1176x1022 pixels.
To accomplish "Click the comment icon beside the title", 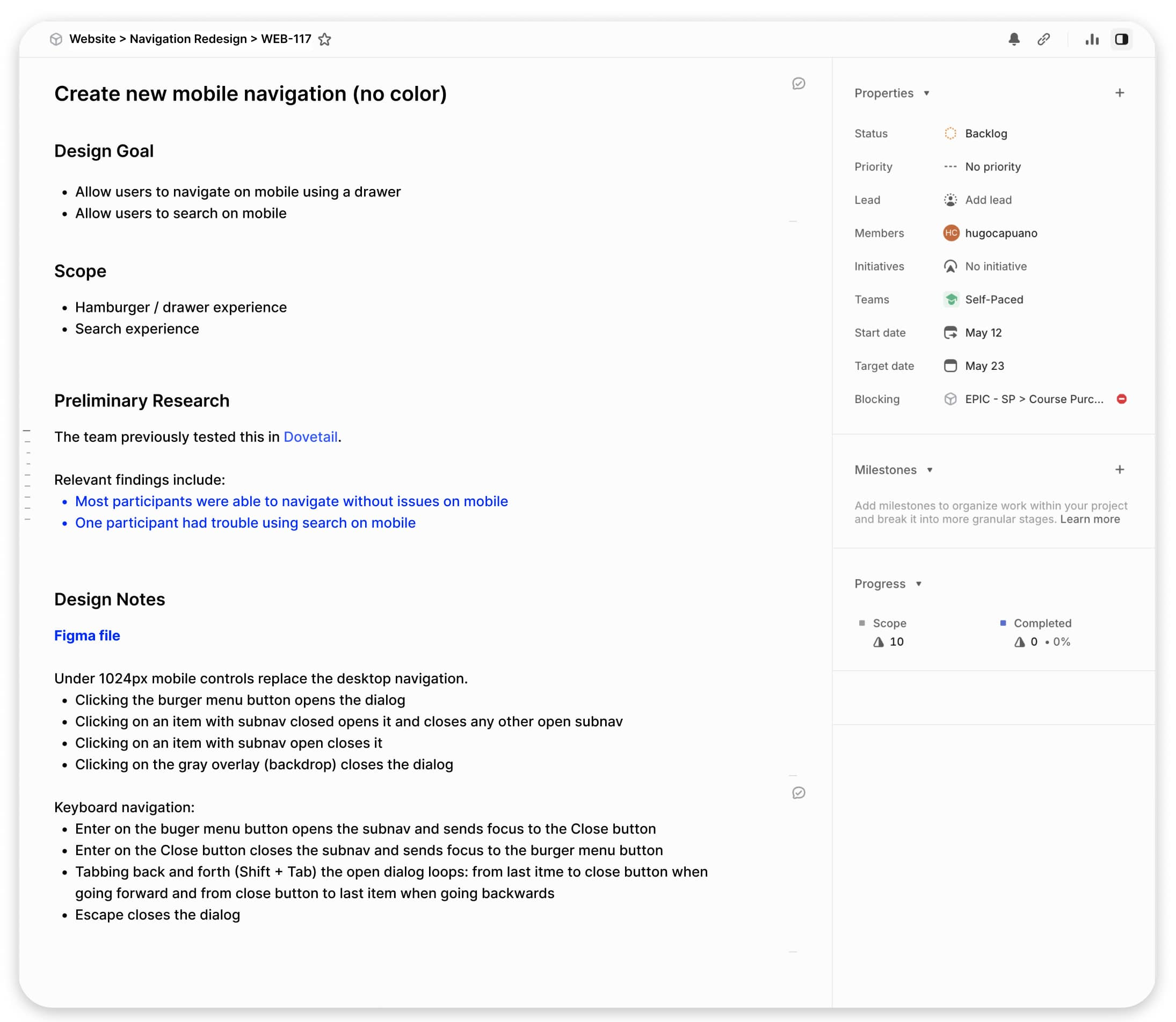I will tap(799, 84).
